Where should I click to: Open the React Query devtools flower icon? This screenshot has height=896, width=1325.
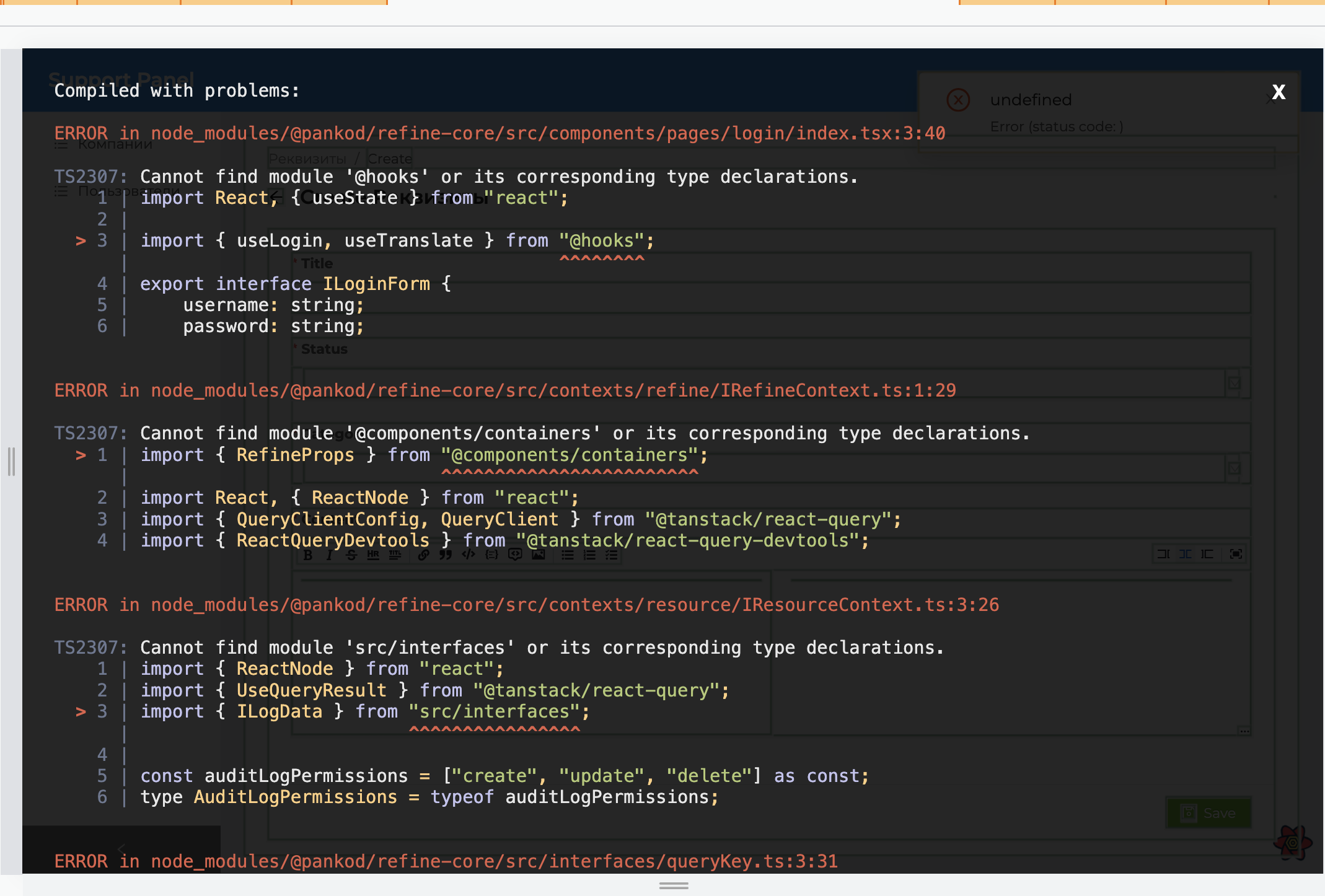point(1292,843)
